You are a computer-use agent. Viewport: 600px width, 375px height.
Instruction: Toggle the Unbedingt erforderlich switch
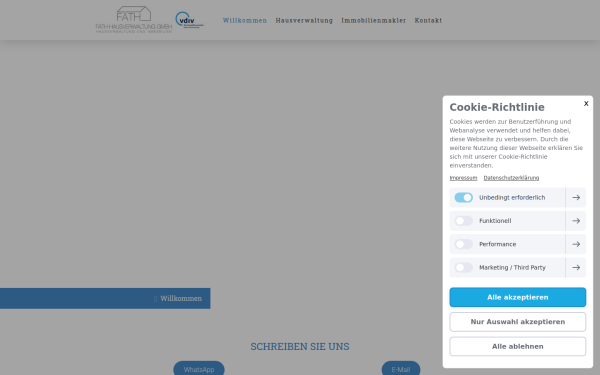pyautogui.click(x=463, y=197)
